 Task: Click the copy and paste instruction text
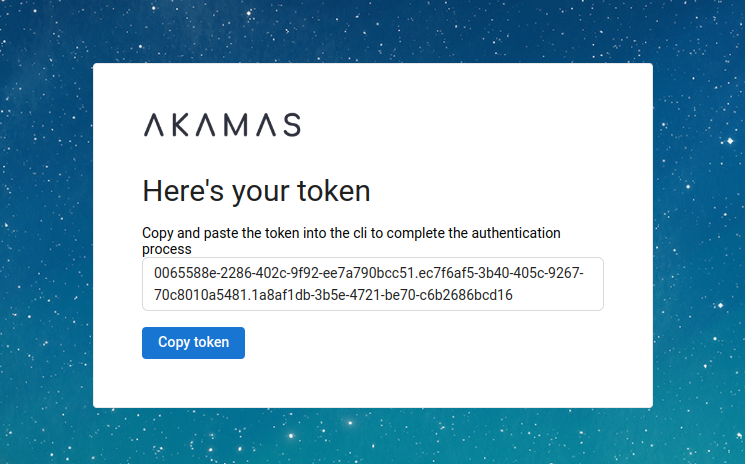[x=351, y=233]
